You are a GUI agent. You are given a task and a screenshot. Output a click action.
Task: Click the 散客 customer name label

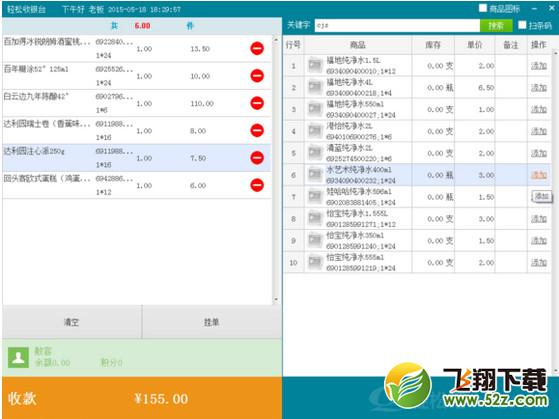click(43, 351)
